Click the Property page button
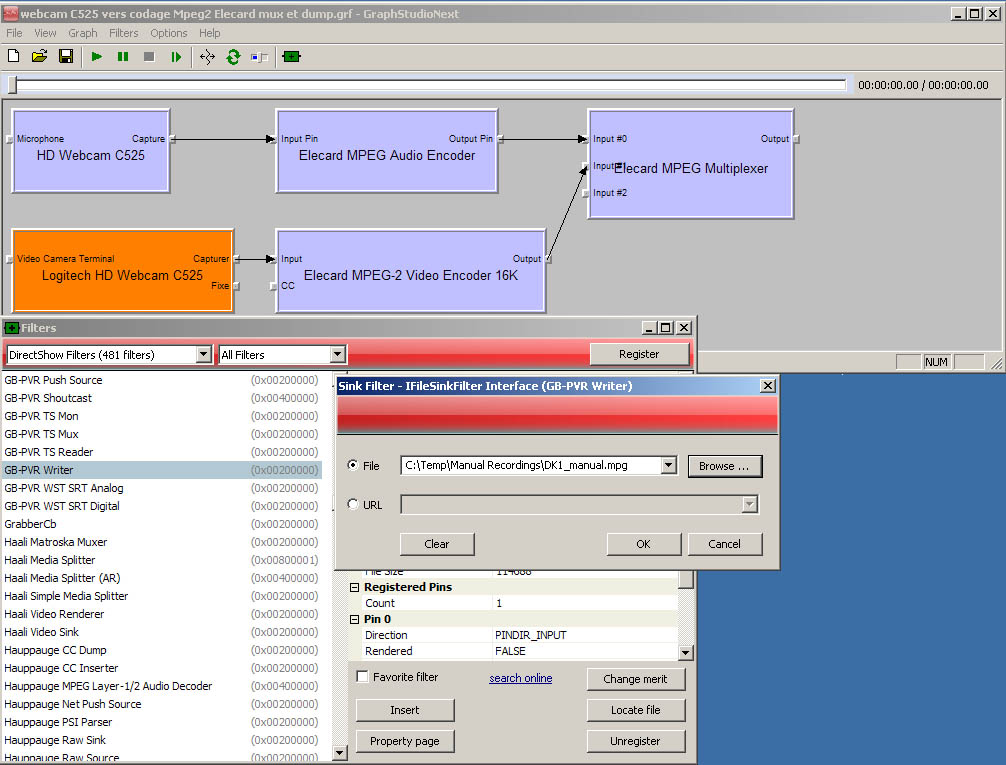Image resolution: width=1006 pixels, height=765 pixels. [x=405, y=741]
